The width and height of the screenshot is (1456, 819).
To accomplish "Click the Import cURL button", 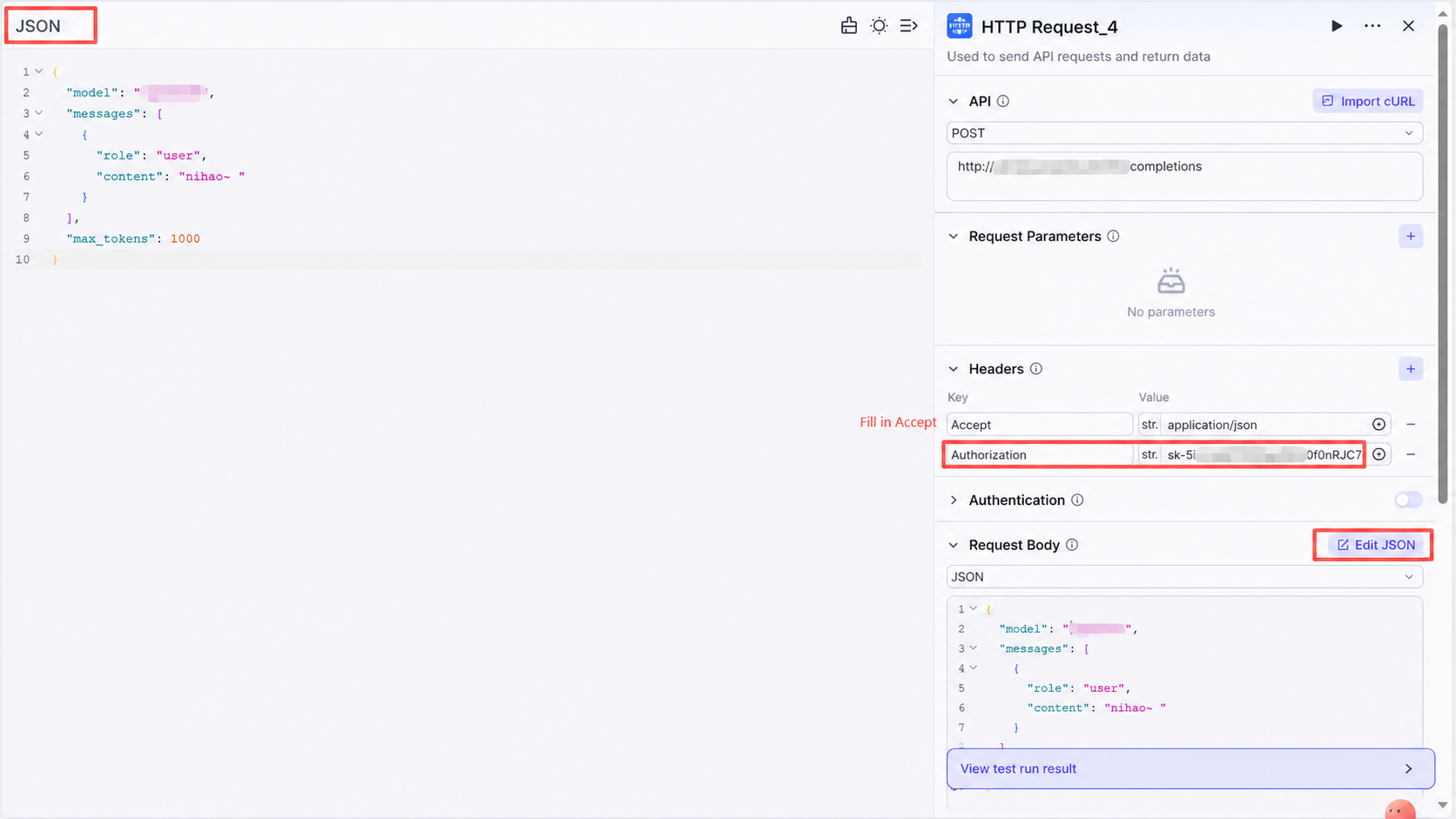I will (x=1368, y=101).
